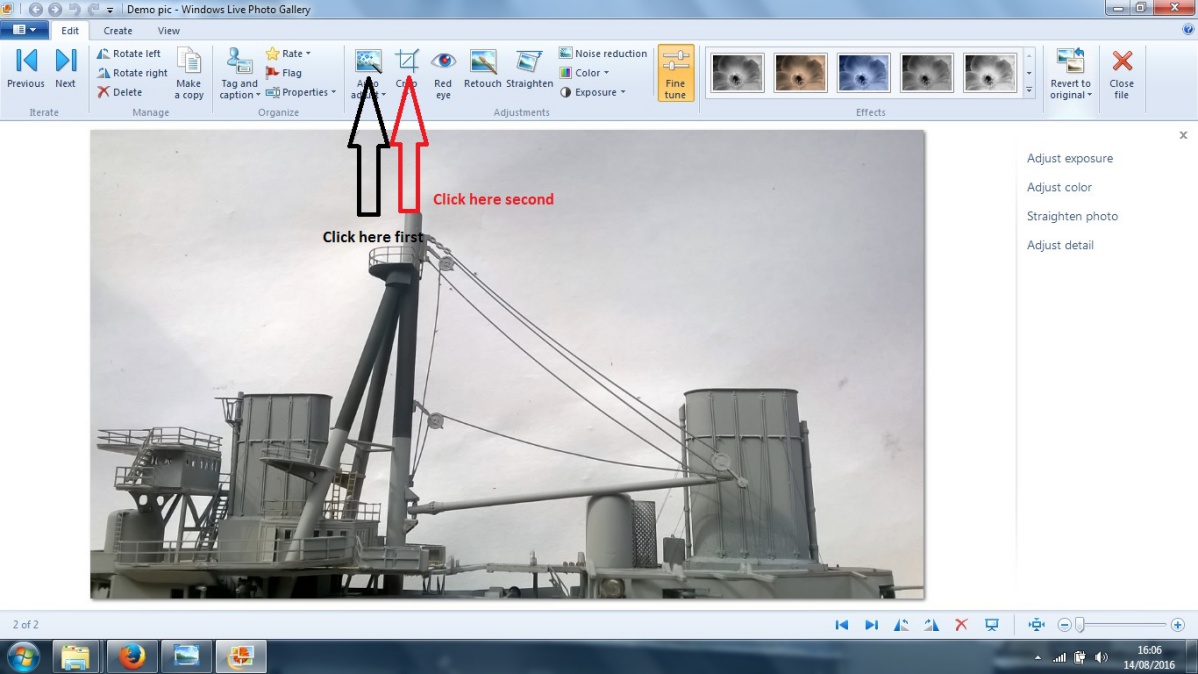This screenshot has height=674, width=1198.
Task: Delete the photo using bottom red X
Action: point(961,624)
